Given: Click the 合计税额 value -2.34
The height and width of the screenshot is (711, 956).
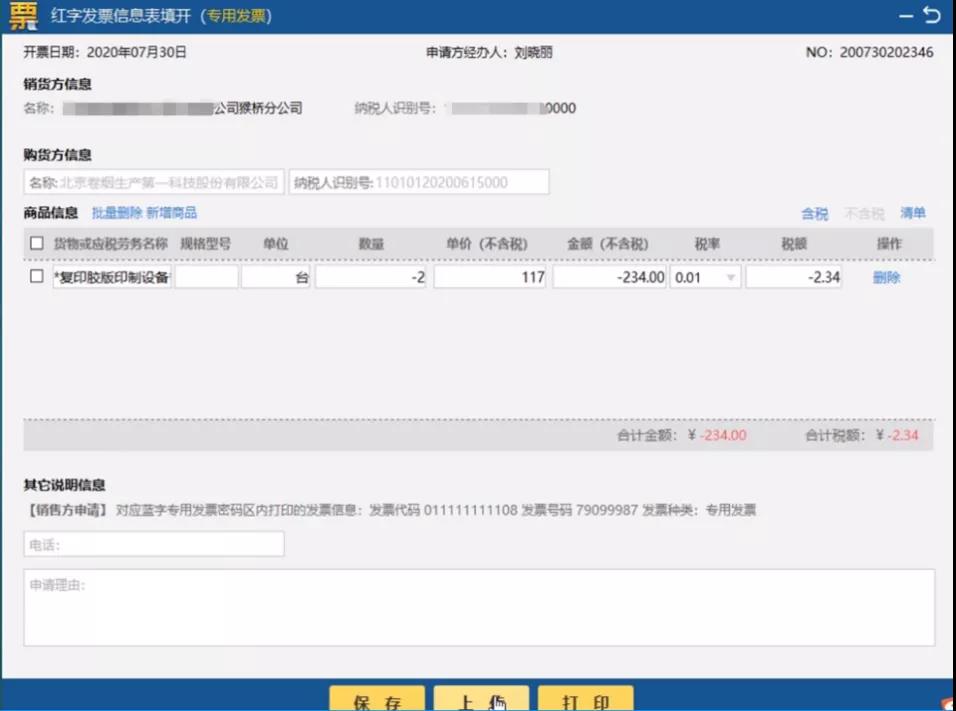Looking at the screenshot, I should [902, 435].
